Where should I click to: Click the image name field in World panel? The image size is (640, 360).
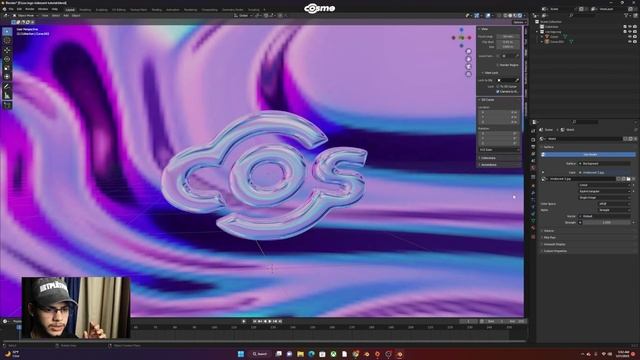click(x=582, y=179)
